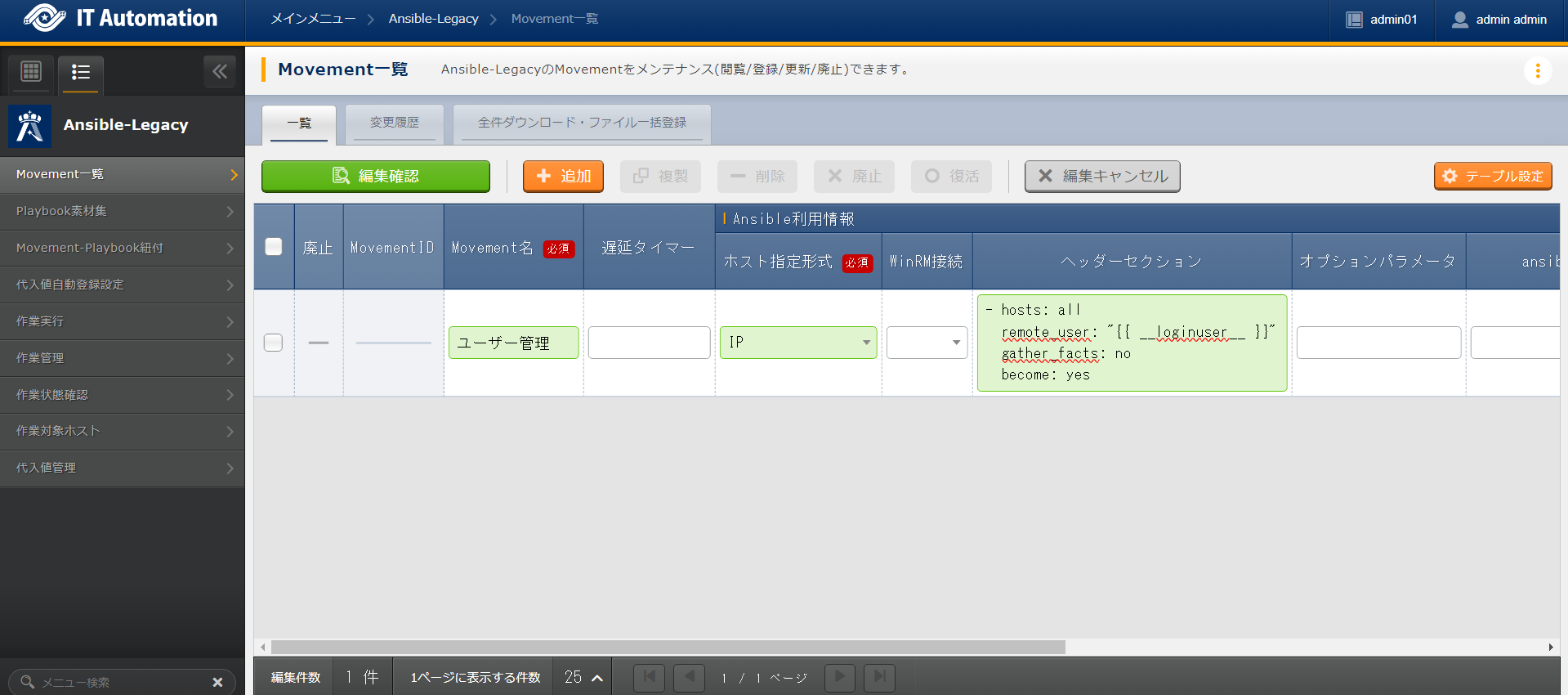
Task: Click the 遅延タイマー input field
Action: pos(649,343)
